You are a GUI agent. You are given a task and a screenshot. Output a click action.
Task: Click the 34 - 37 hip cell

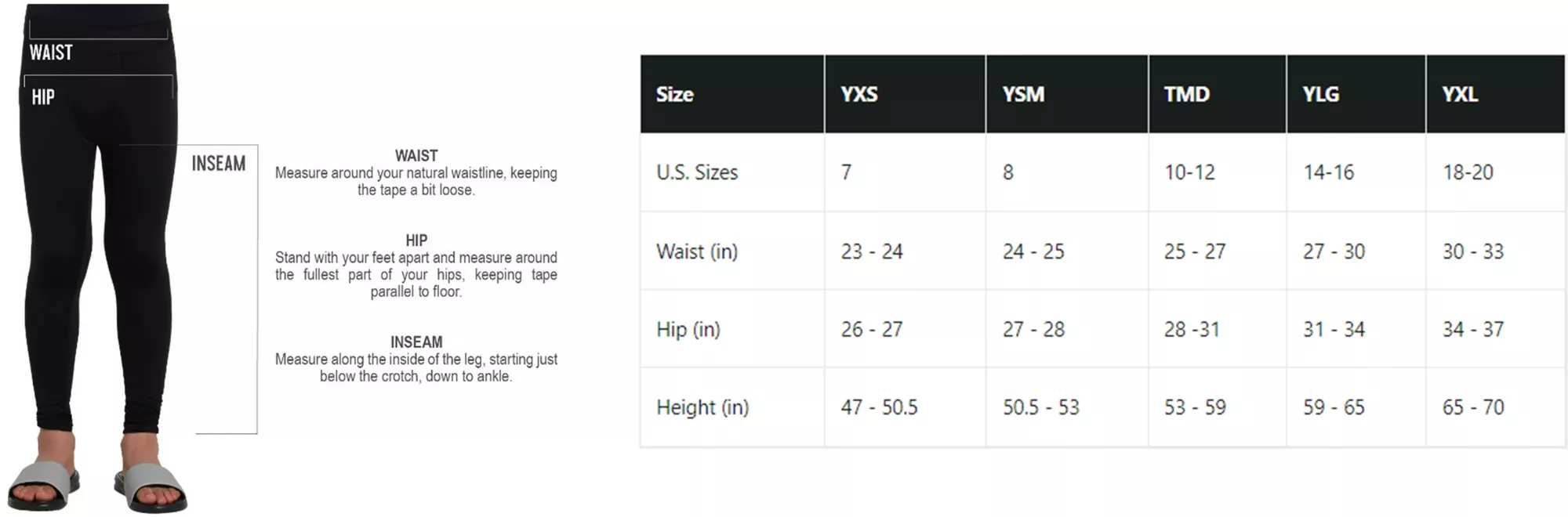tap(1473, 330)
